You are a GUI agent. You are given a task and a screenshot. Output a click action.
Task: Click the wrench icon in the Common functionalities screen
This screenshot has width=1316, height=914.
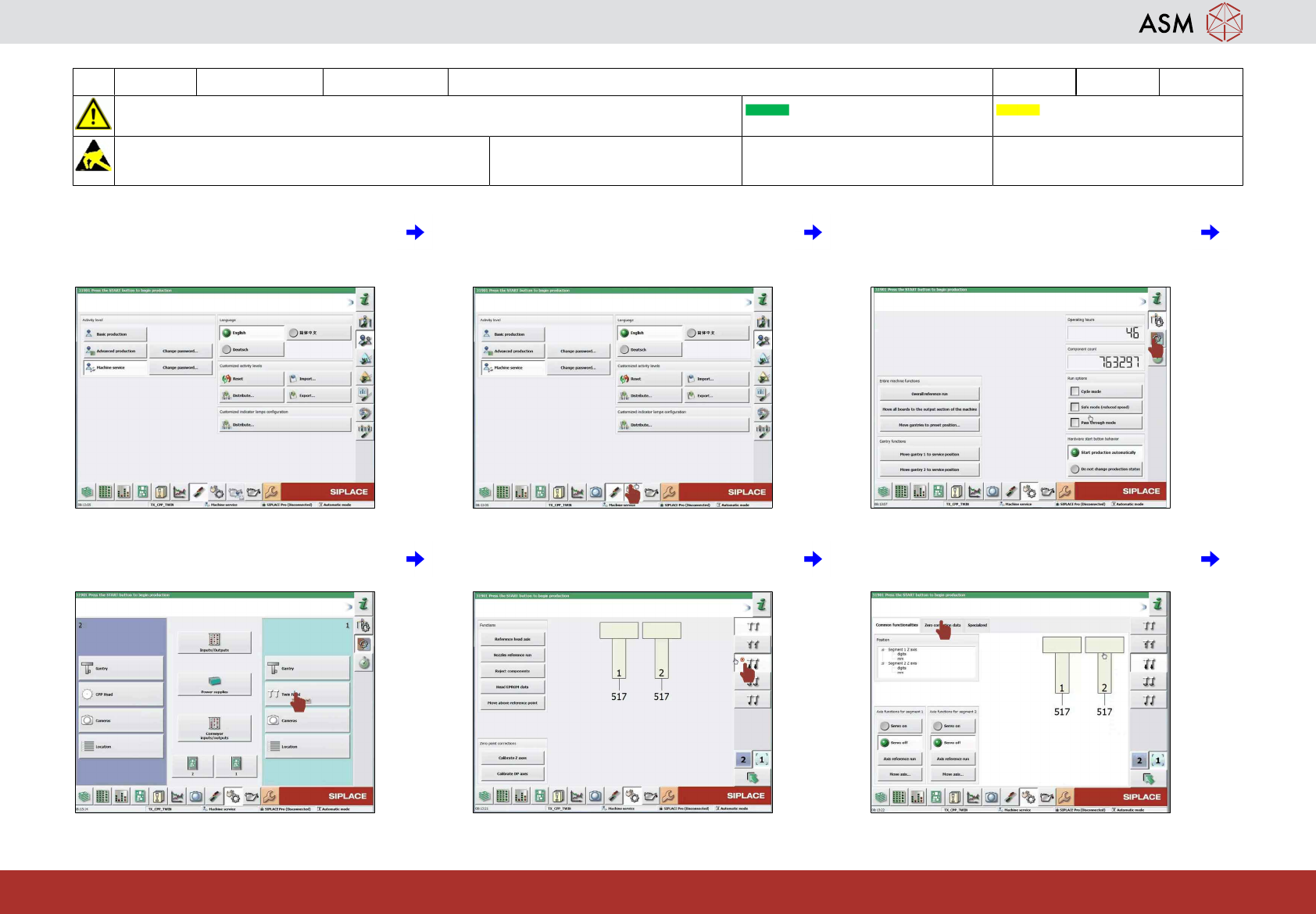click(1064, 797)
